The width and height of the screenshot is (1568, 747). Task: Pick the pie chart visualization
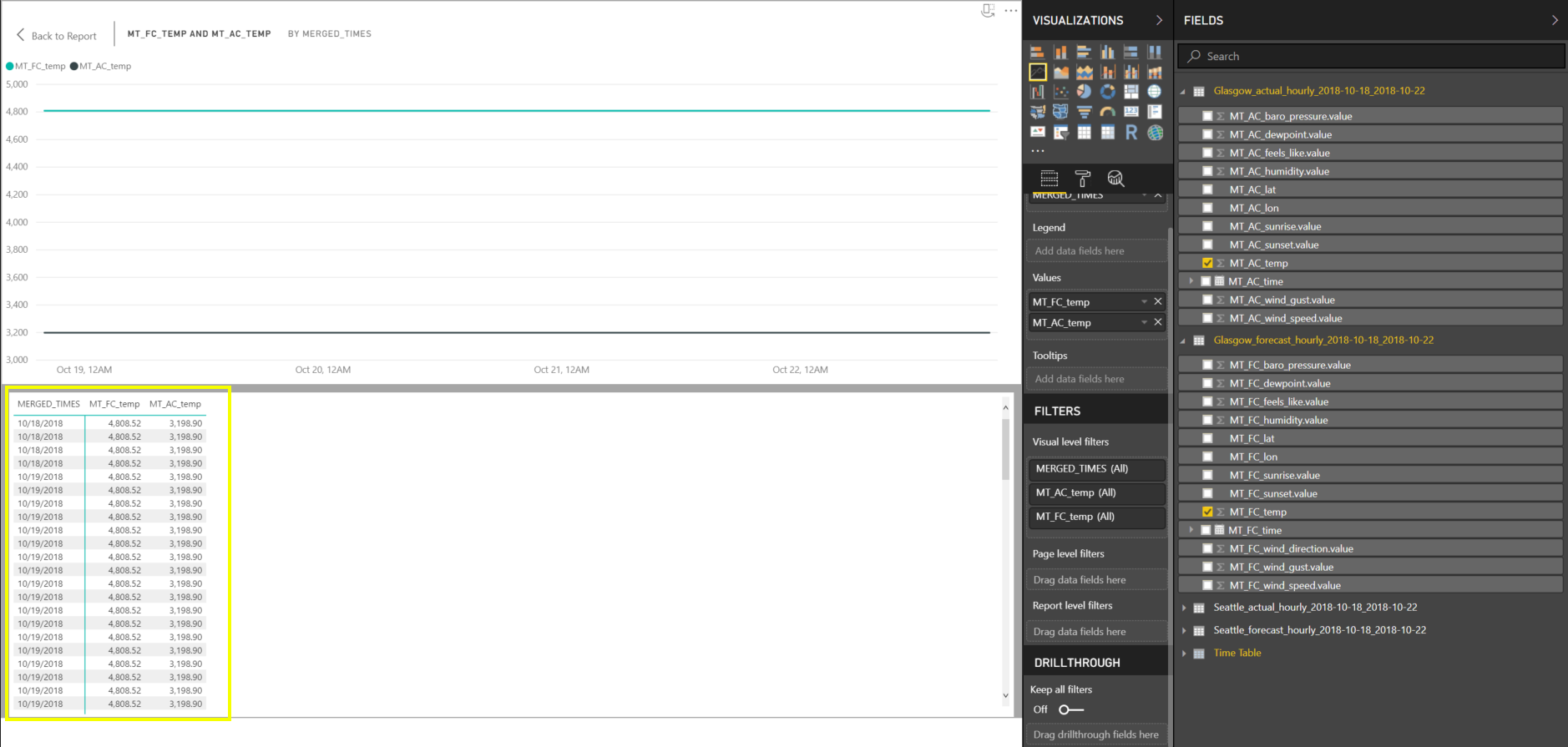pos(1084,92)
